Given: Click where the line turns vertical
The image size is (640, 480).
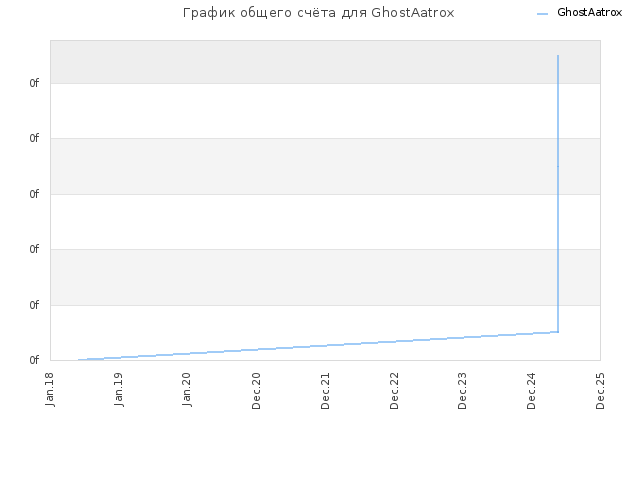Looking at the screenshot, I should (558, 332).
